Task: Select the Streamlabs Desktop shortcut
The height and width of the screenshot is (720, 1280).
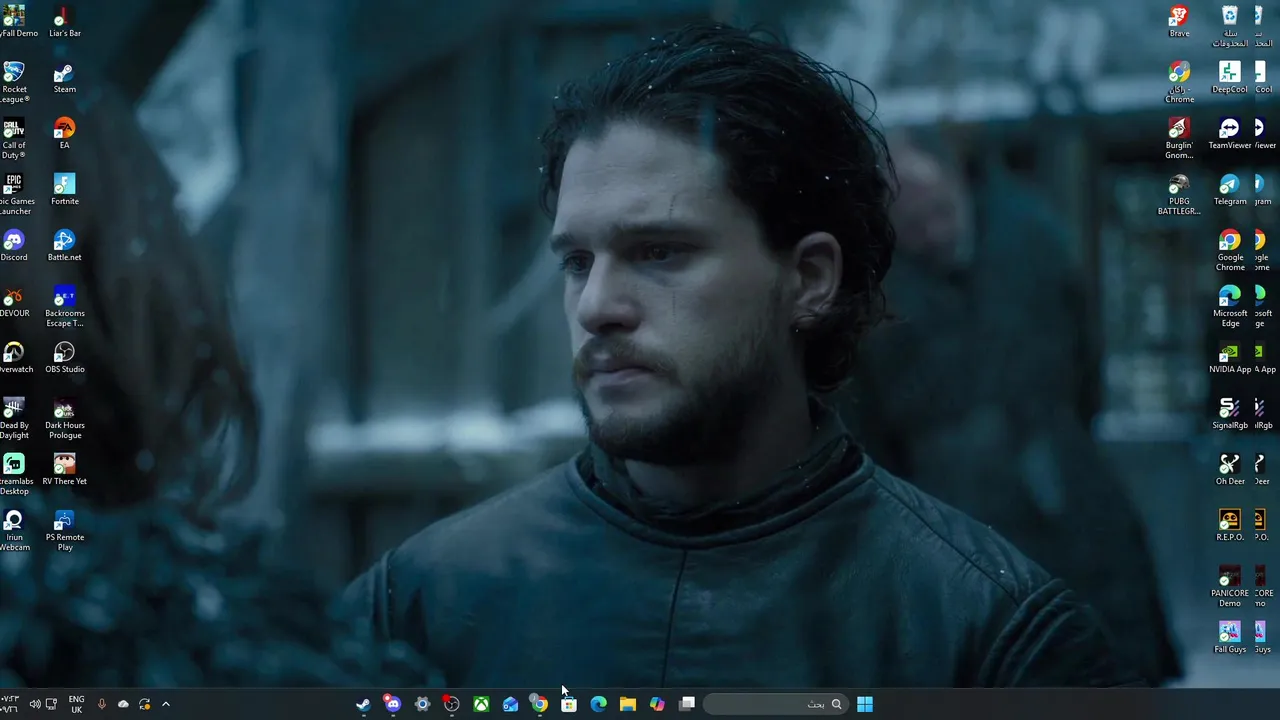Action: tap(13, 475)
